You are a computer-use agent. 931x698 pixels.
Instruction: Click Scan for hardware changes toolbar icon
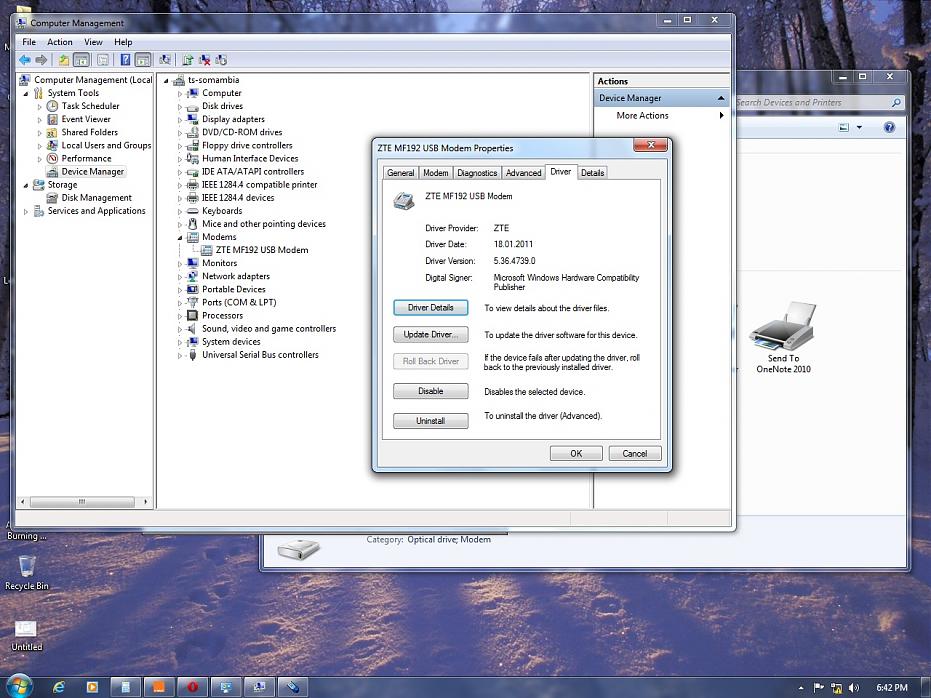pos(165,60)
